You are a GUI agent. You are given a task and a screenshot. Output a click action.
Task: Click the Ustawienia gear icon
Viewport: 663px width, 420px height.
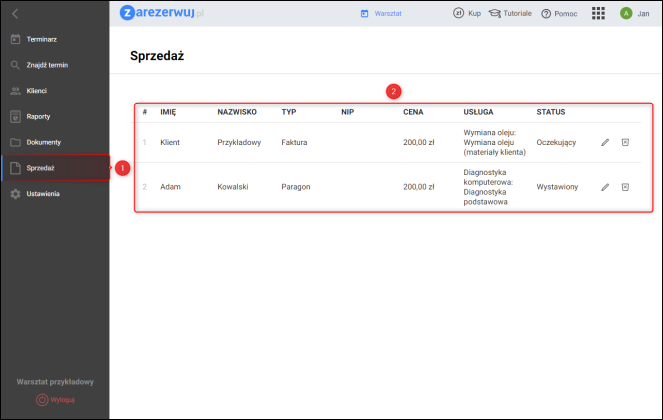pyautogui.click(x=15, y=194)
